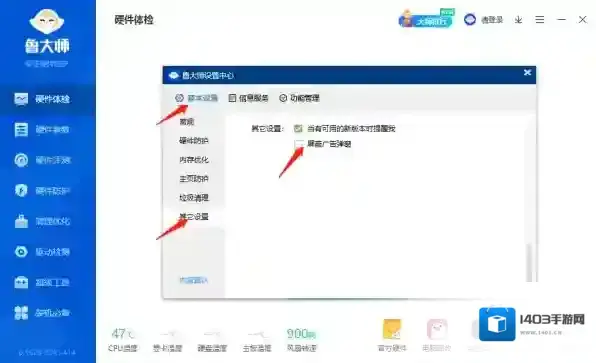Click the restore defaults link in dialog

coord(193,281)
